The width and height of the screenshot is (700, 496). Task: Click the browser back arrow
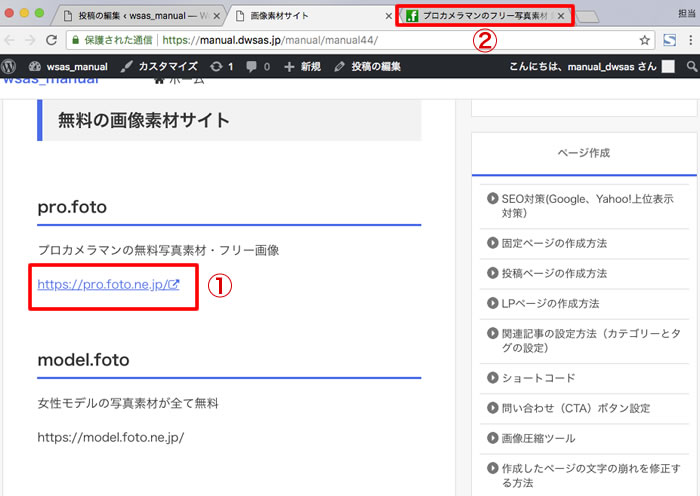coord(12,40)
